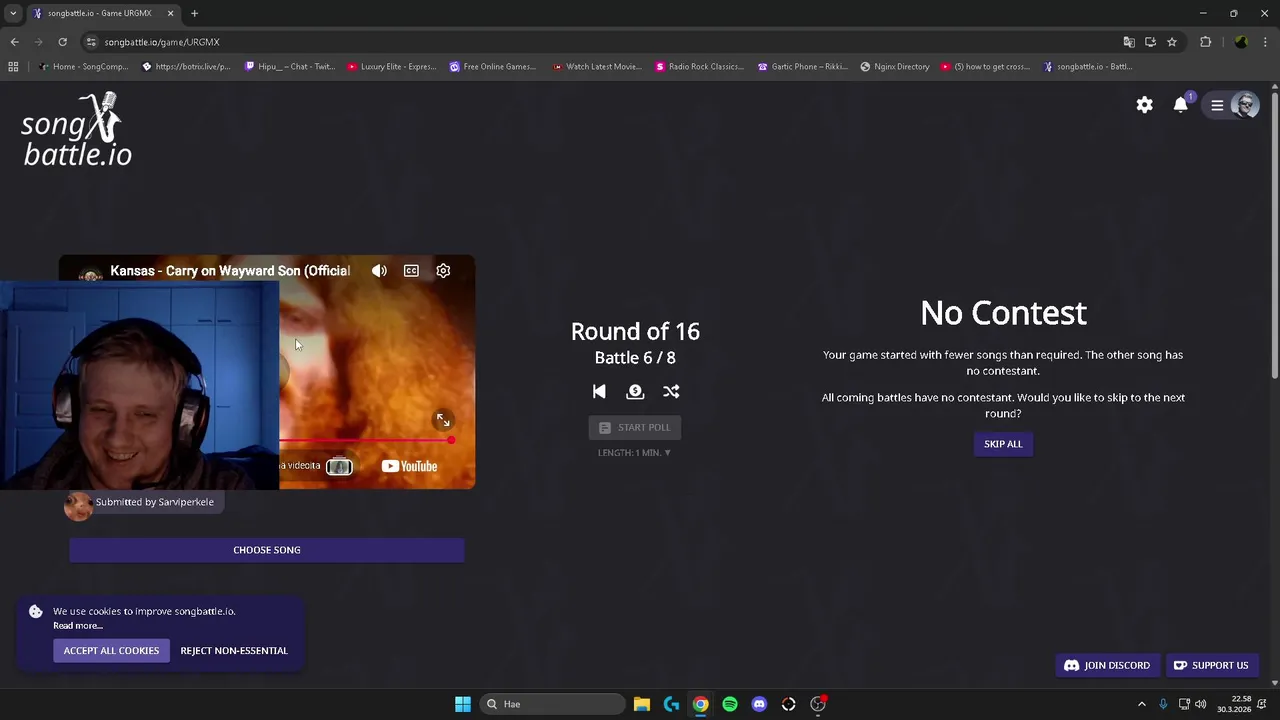Open Discord from taskbar
The image size is (1280, 720).
tap(759, 704)
